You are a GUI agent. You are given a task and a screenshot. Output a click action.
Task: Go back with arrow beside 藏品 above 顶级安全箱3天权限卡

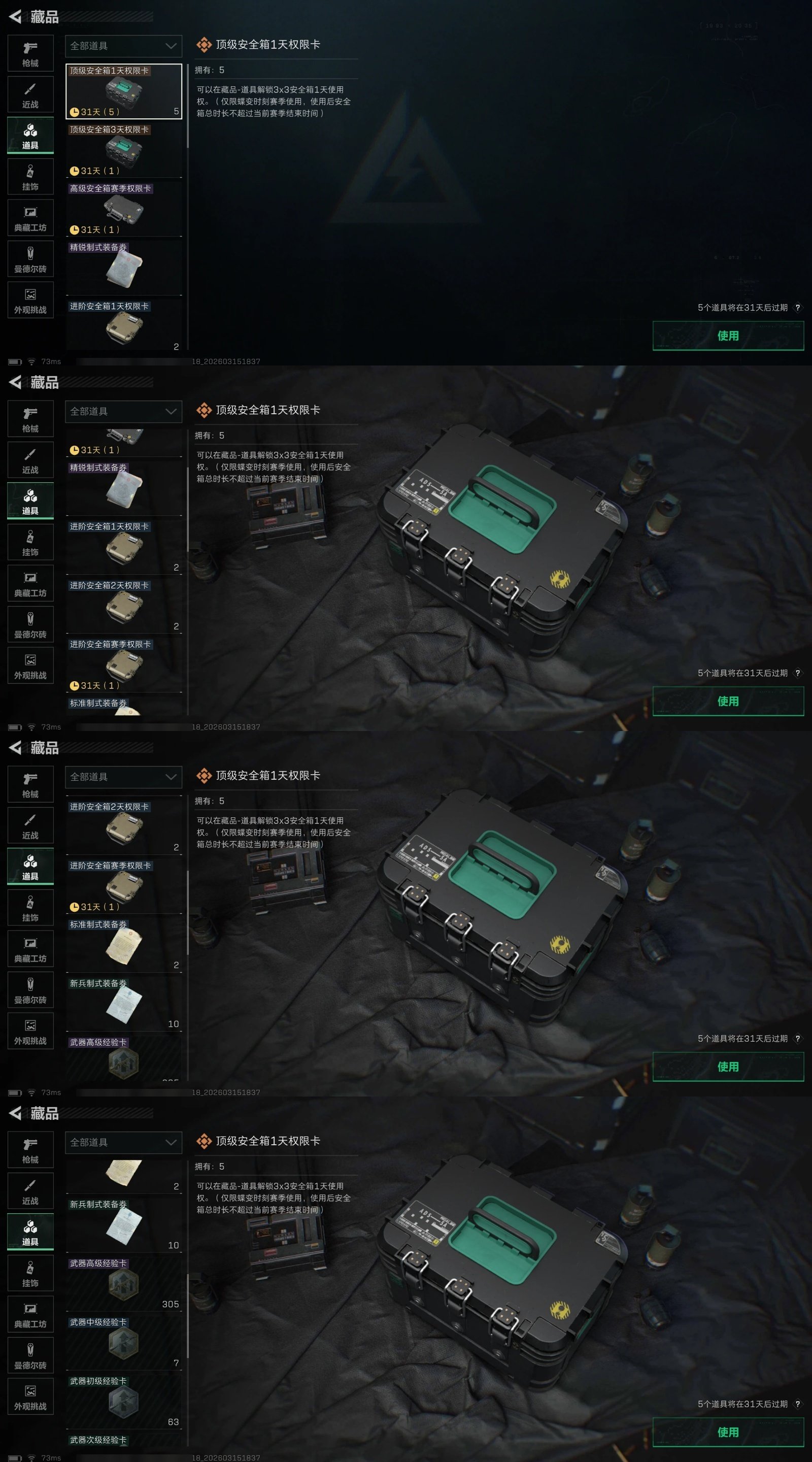point(15,17)
